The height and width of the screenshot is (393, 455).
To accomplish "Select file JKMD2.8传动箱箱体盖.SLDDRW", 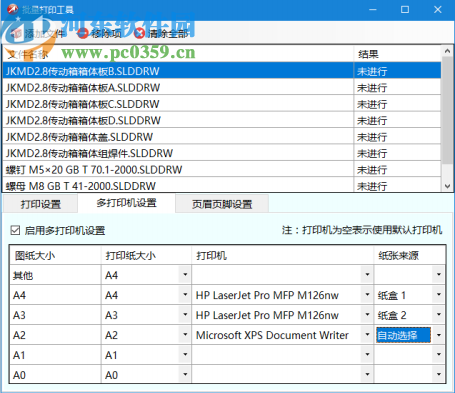I will click(222, 137).
